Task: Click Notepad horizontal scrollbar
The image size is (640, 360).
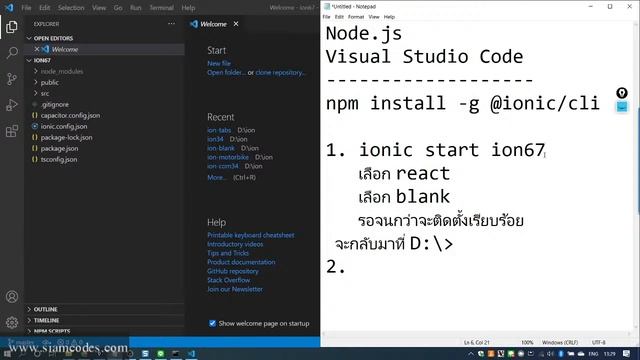Action: pos(478,334)
